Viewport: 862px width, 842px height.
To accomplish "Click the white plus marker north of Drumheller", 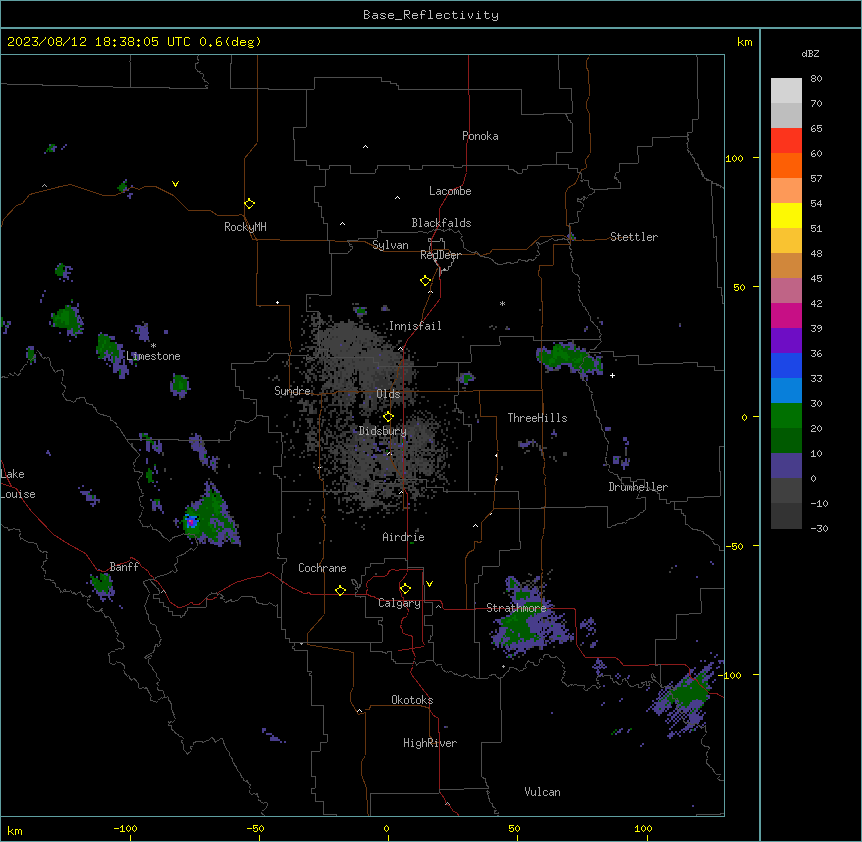I will click(x=612, y=375).
